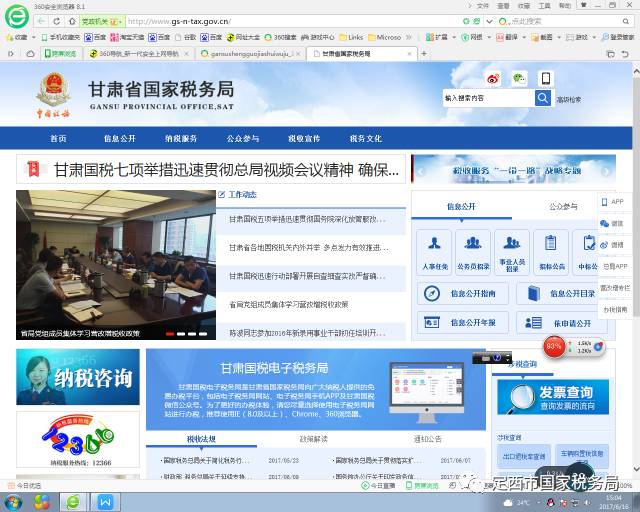
Task: Open the 扩展 extensions dropdown
Action: [x=441, y=37]
